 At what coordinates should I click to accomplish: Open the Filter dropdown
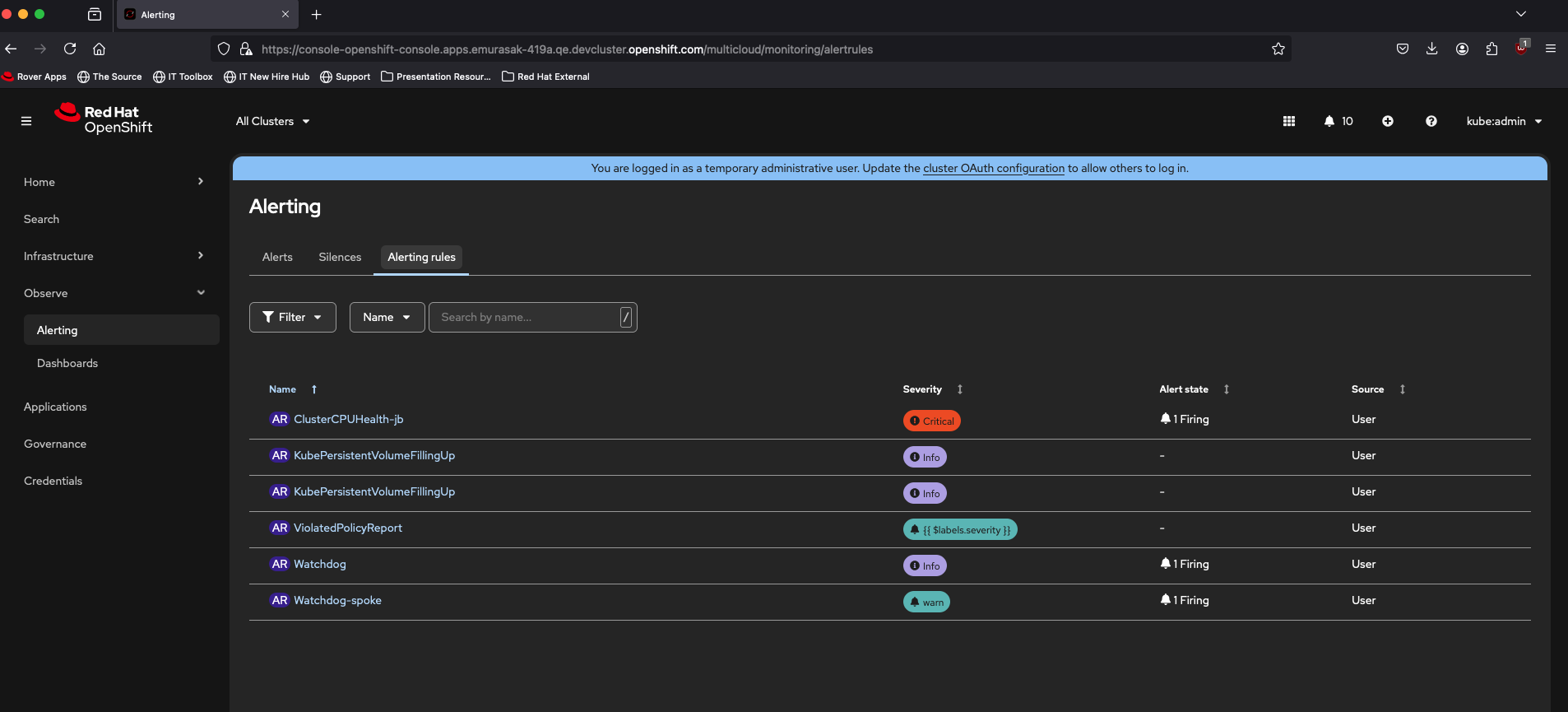tap(293, 317)
